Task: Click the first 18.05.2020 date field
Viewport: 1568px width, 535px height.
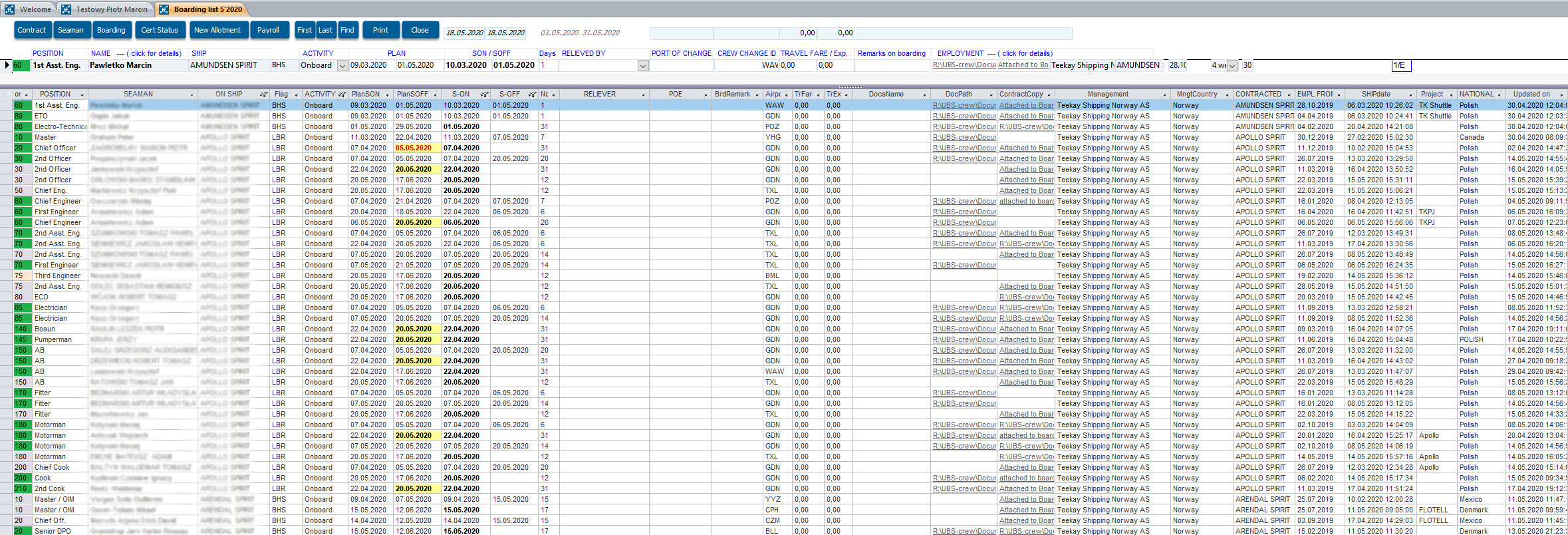Action: click(x=464, y=33)
